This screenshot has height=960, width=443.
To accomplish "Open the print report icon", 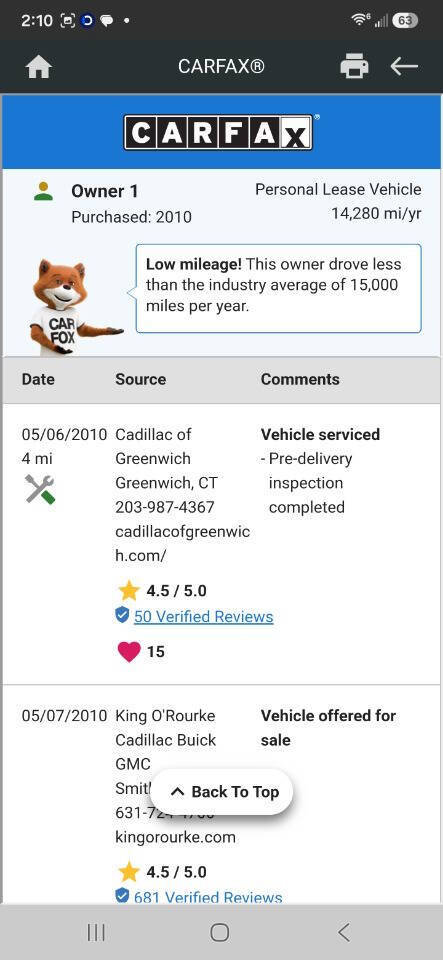I will 354,66.
